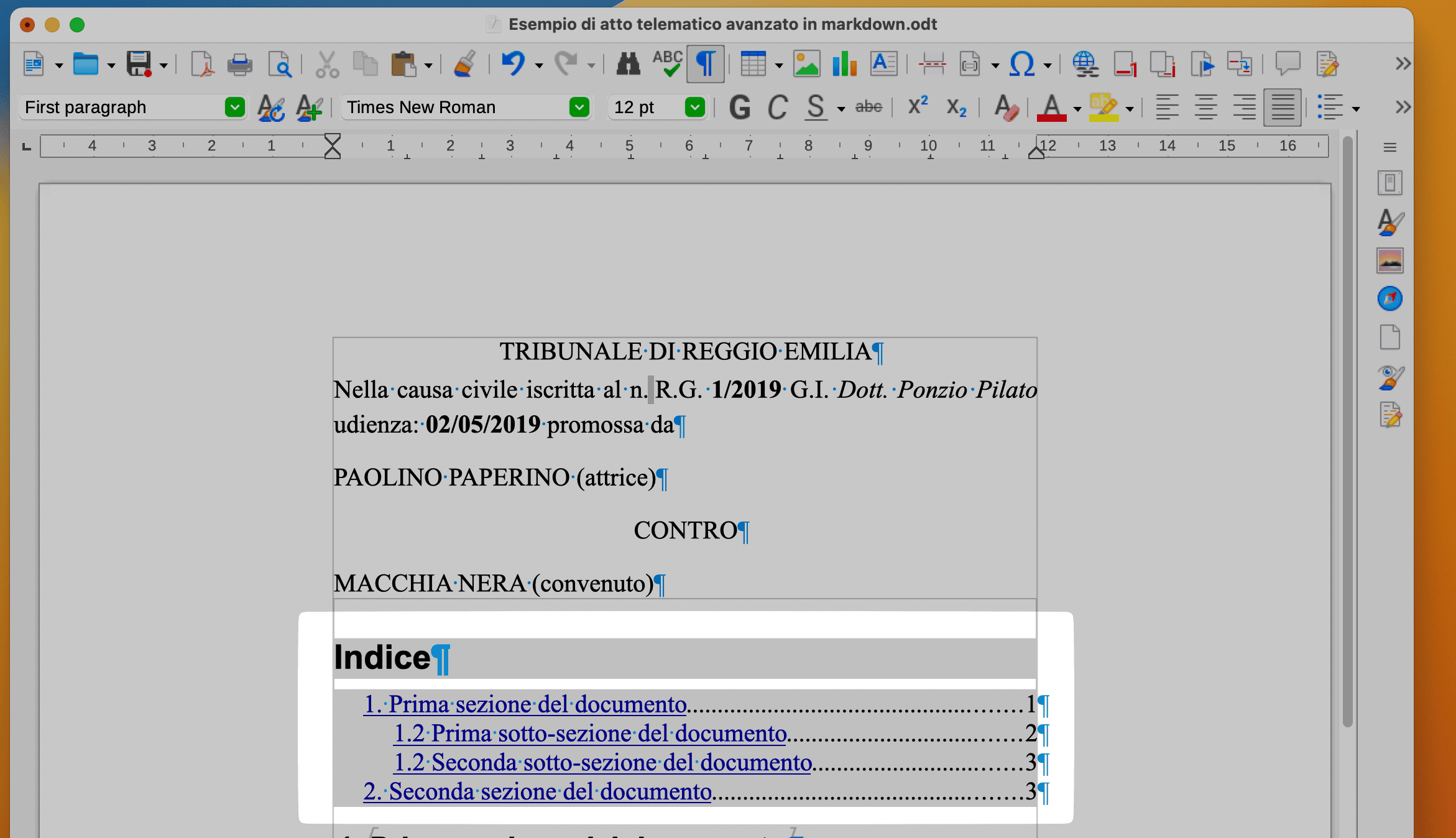Insert an endnote

pyautogui.click(x=1163, y=64)
